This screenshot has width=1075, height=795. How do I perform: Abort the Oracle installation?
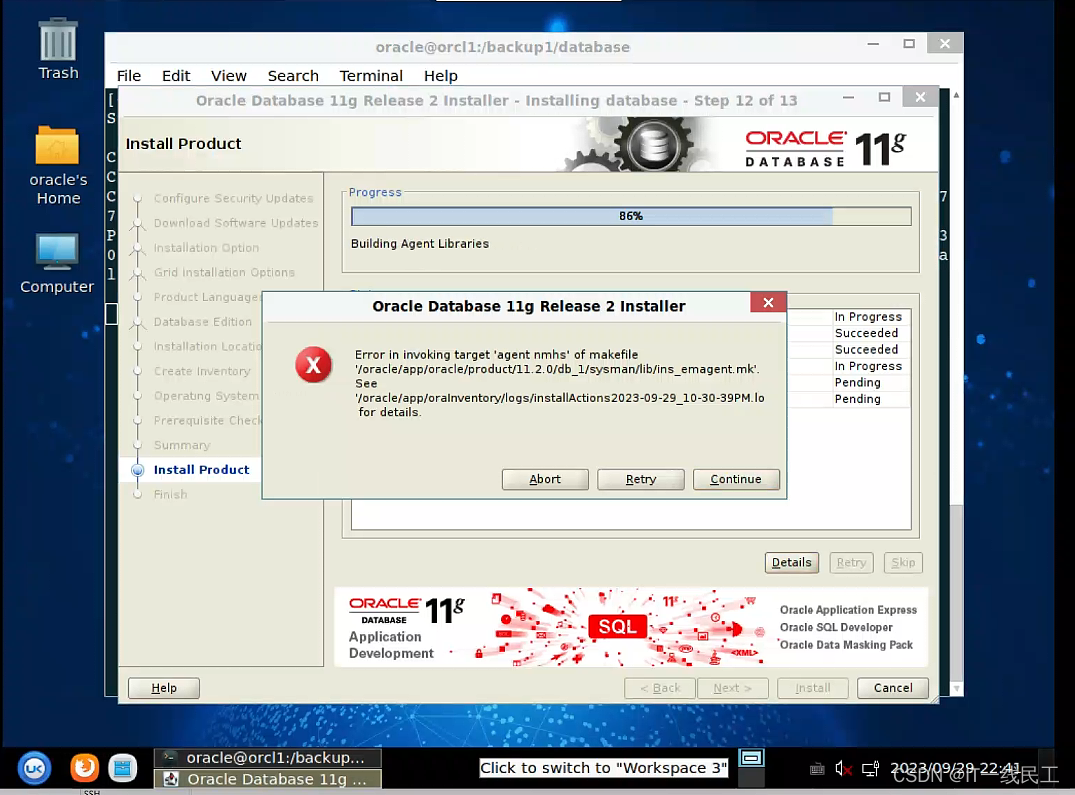tap(545, 479)
